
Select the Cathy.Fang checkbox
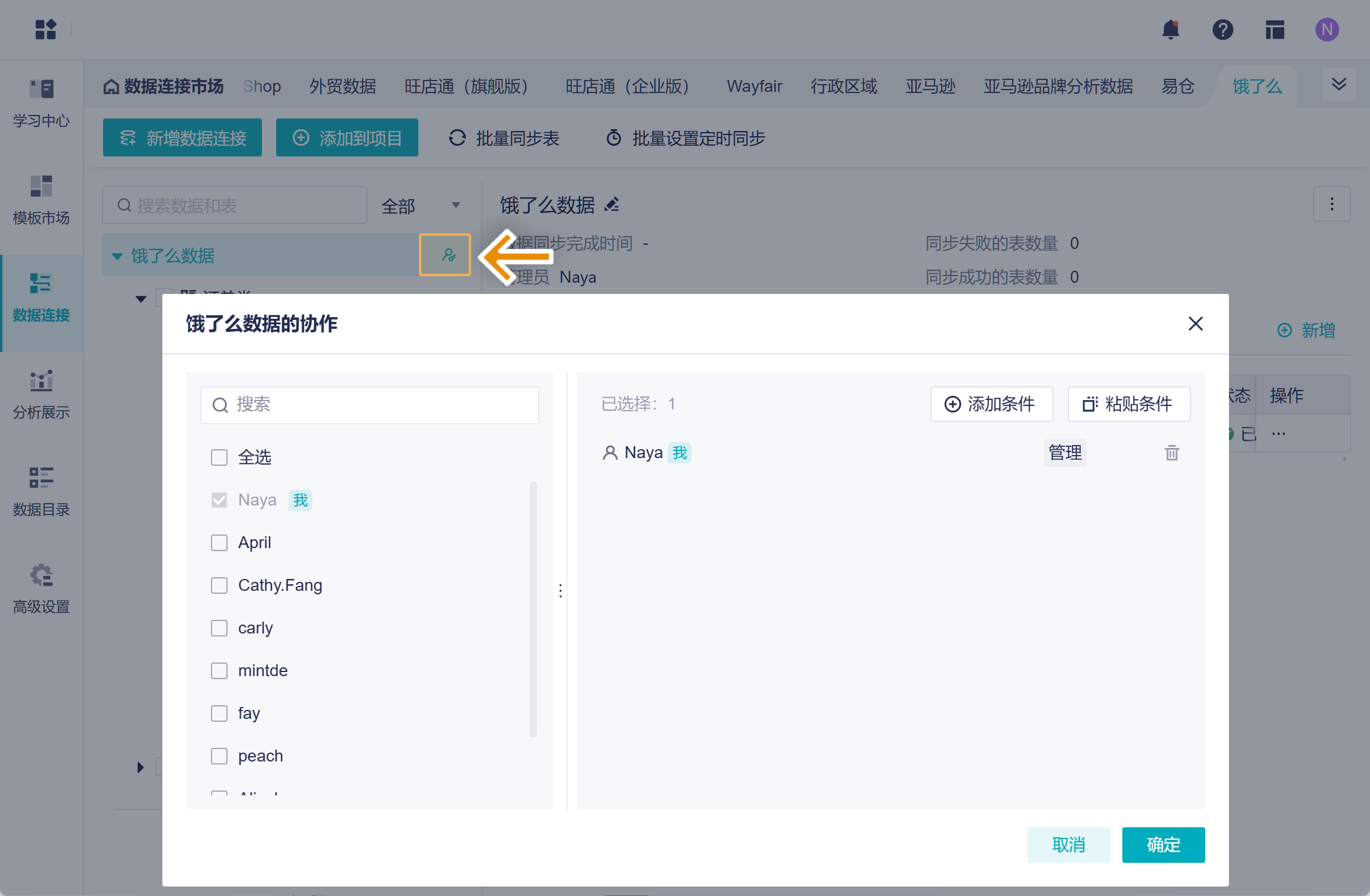pos(219,585)
